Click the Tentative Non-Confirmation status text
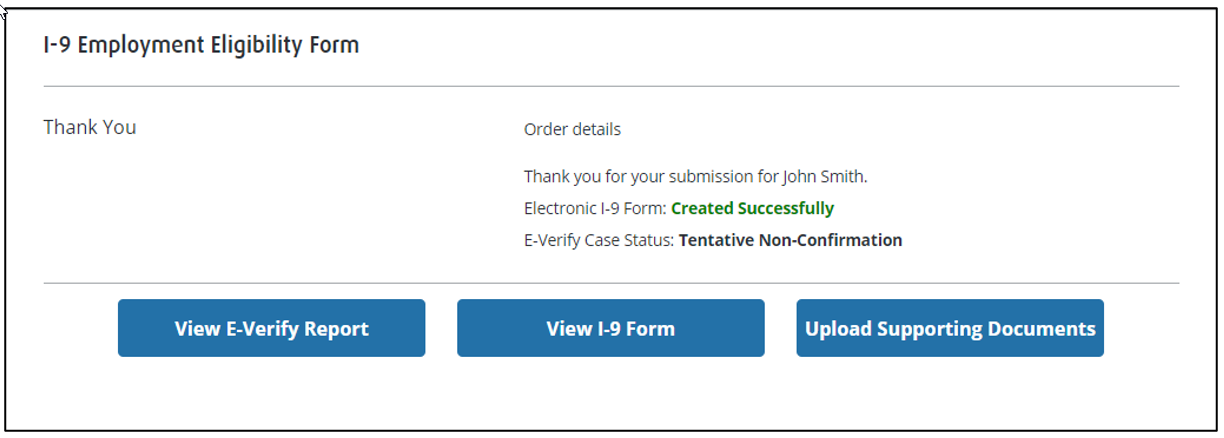 pos(790,240)
